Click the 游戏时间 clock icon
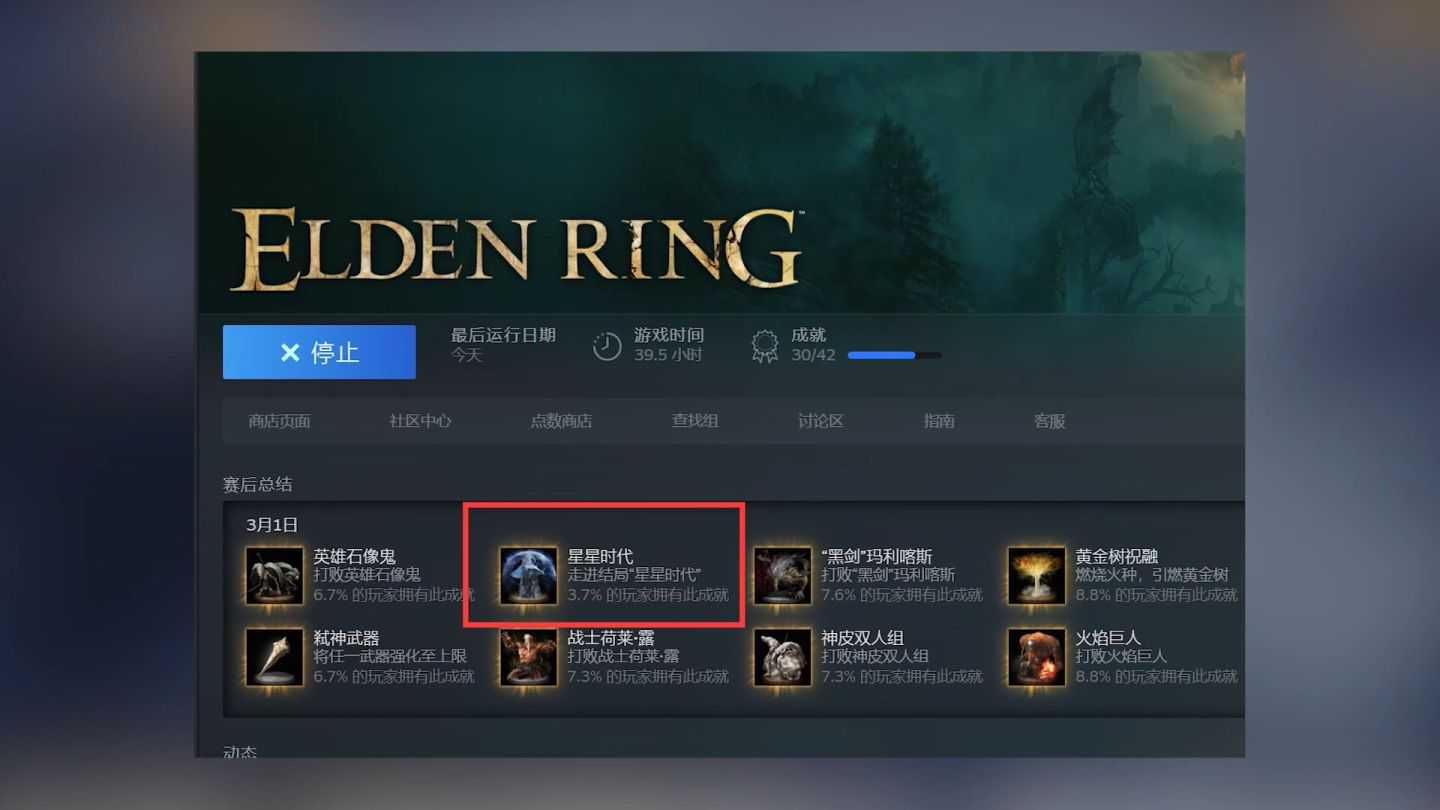This screenshot has width=1440, height=810. click(x=607, y=346)
